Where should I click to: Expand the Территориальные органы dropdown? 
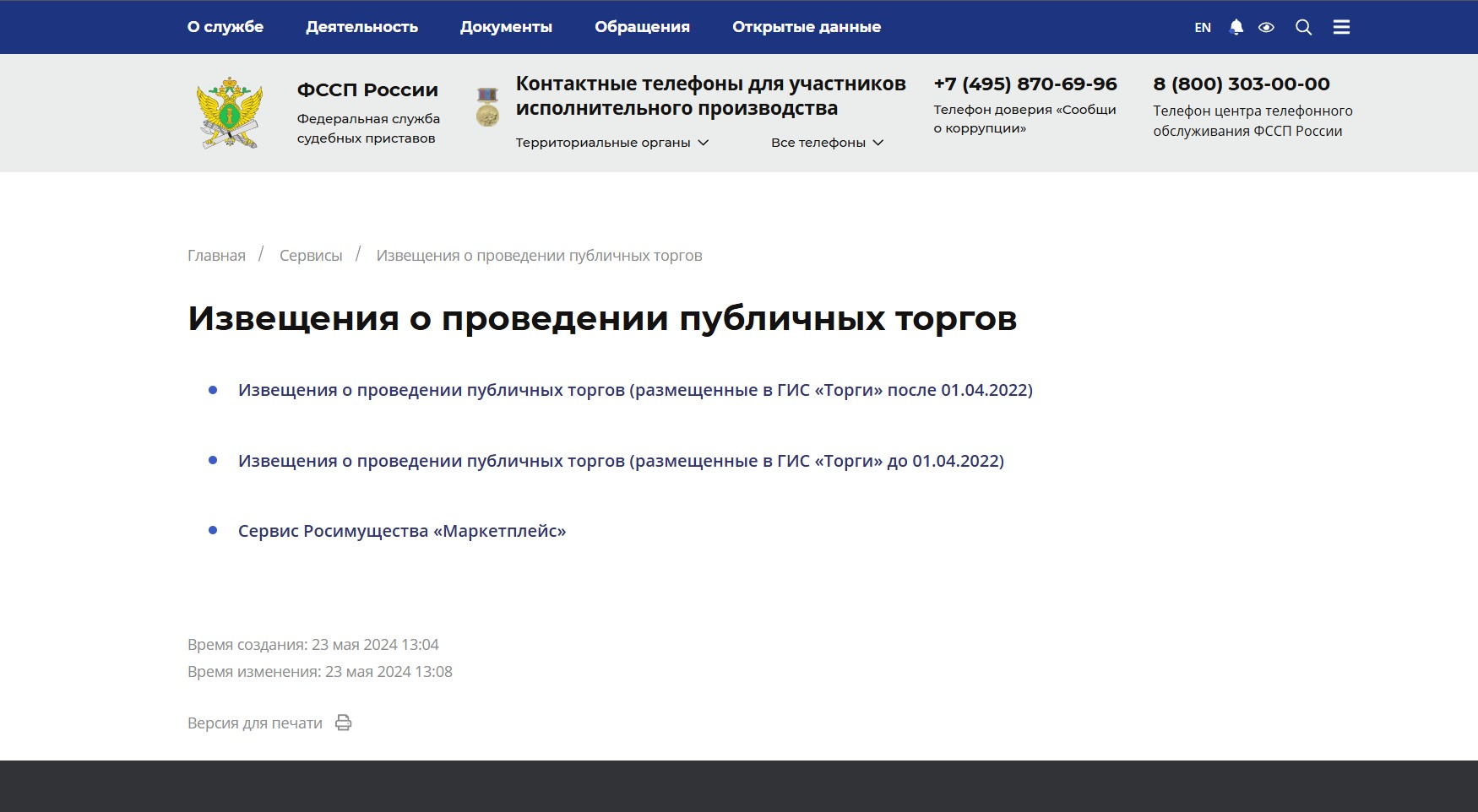[x=611, y=143]
